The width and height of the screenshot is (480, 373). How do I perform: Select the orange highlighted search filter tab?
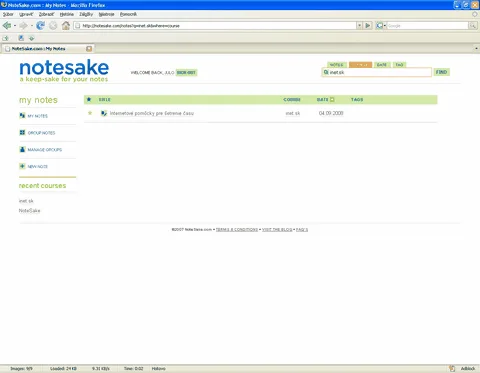pos(360,65)
